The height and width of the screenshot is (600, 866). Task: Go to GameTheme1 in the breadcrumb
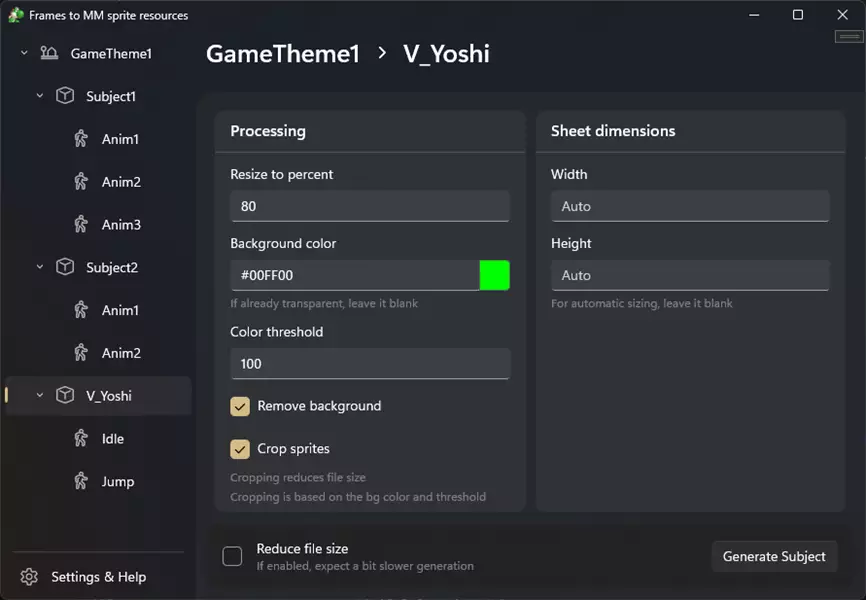pyautogui.click(x=282, y=54)
